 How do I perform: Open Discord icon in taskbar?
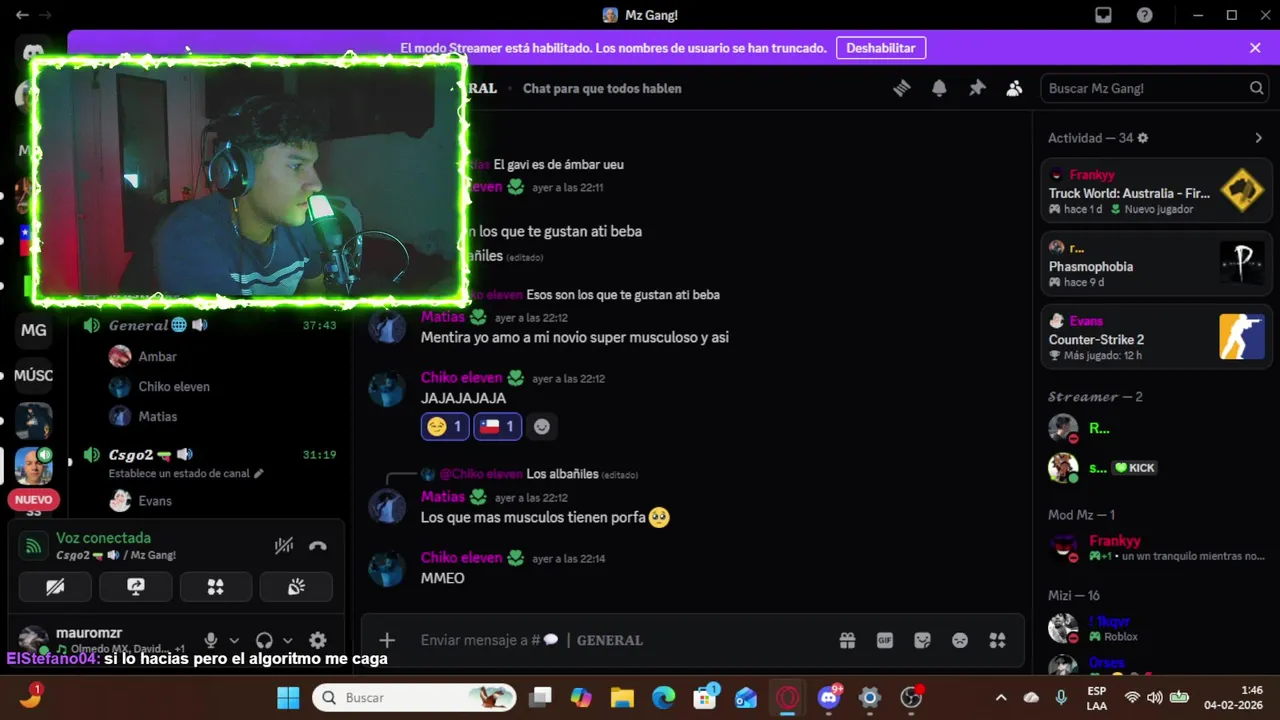click(x=829, y=697)
